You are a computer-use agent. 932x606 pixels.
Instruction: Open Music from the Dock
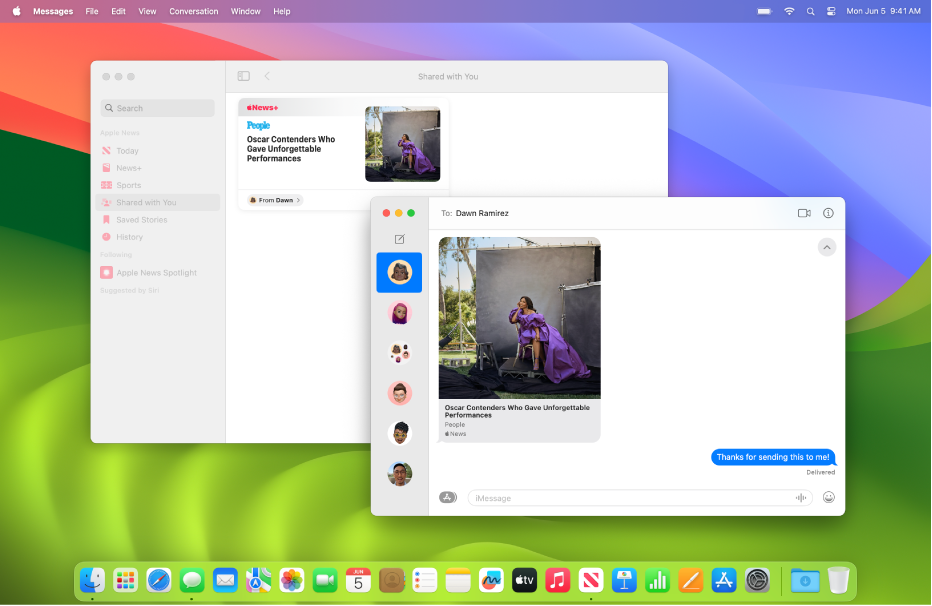pyautogui.click(x=557, y=580)
